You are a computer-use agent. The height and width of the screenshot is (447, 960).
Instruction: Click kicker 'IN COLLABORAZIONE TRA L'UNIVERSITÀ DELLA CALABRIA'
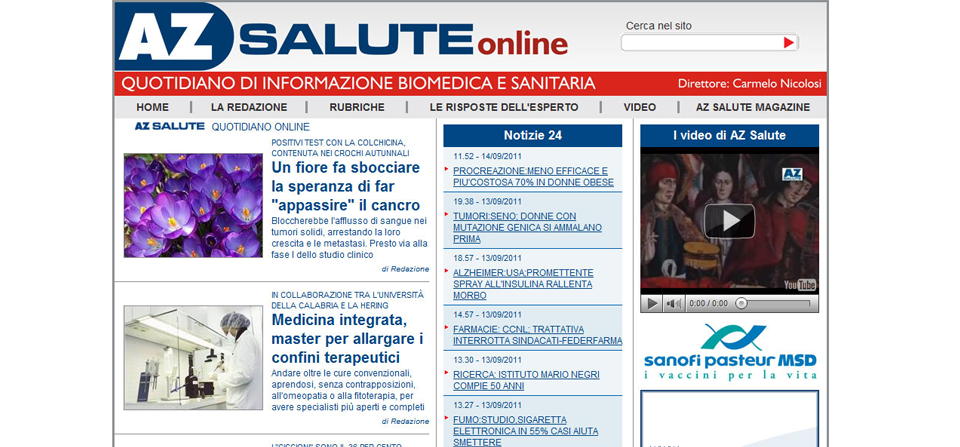pyautogui.click(x=347, y=300)
